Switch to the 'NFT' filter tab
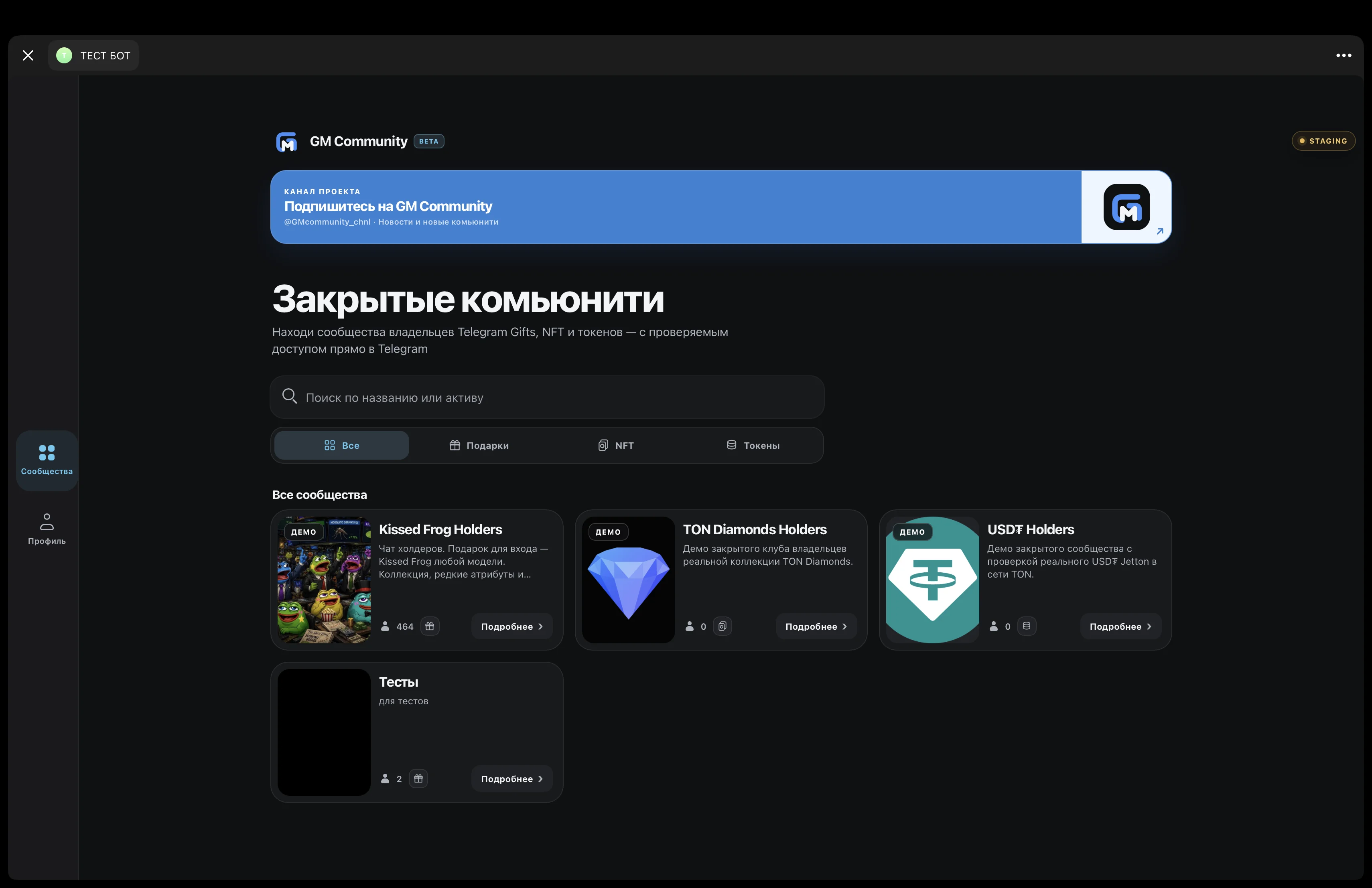Viewport: 1372px width, 888px height. tap(616, 446)
